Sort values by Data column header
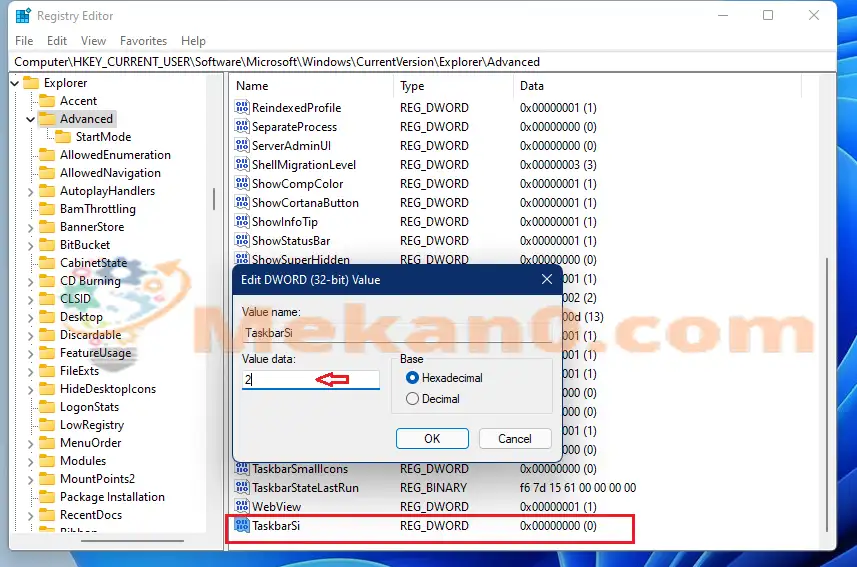This screenshot has height=567, width=857. [657, 86]
